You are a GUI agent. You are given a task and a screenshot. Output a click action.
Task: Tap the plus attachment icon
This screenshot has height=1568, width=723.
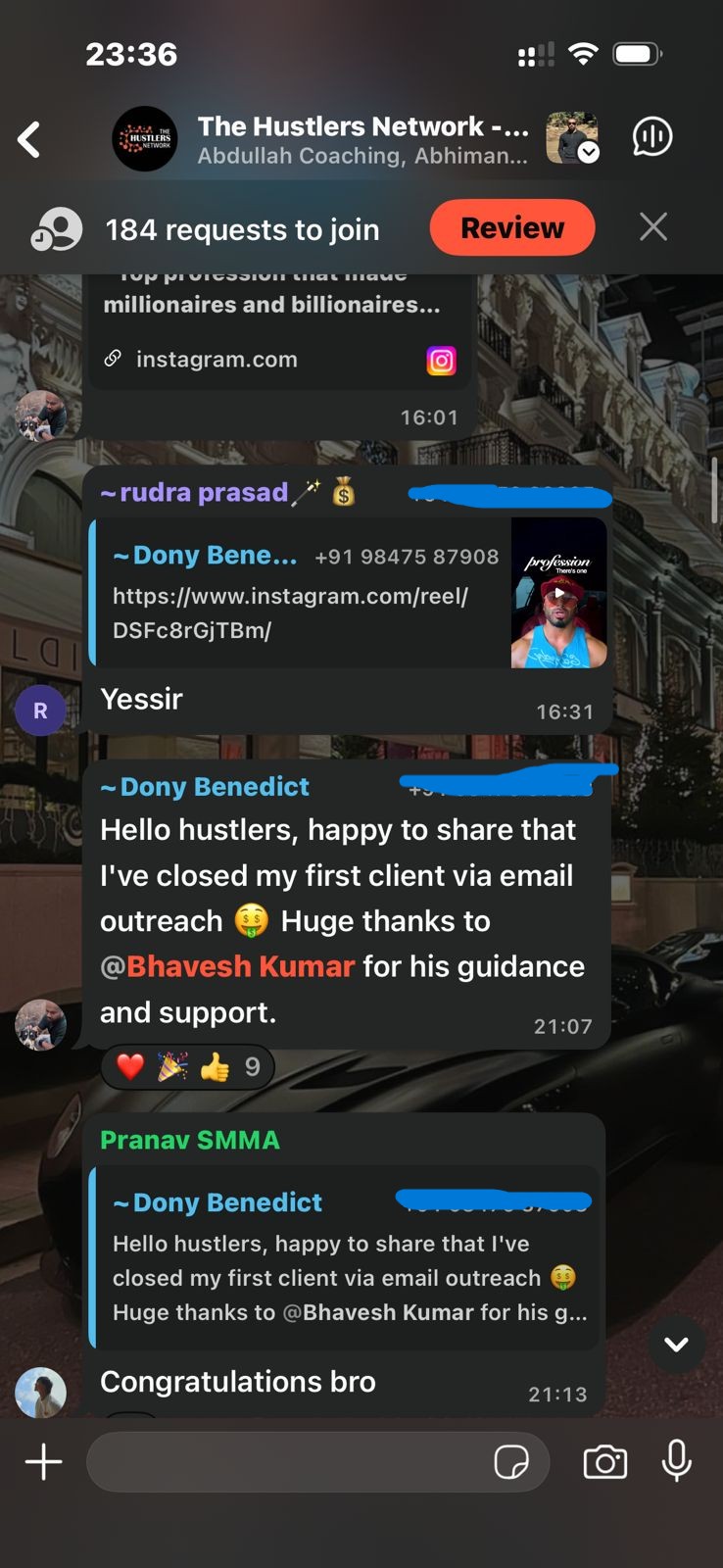click(x=43, y=1462)
